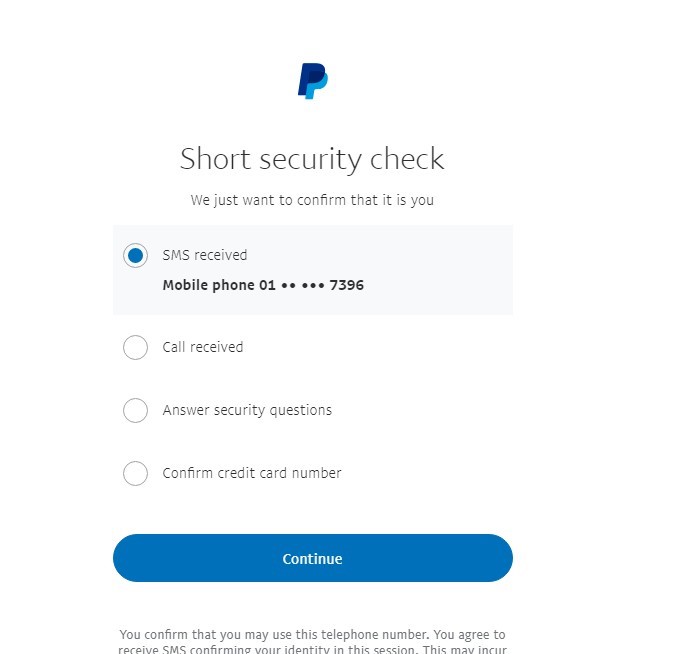687x654 pixels.
Task: Click the "receive SMS confirming your identity" disclaimer line
Action: point(312,649)
